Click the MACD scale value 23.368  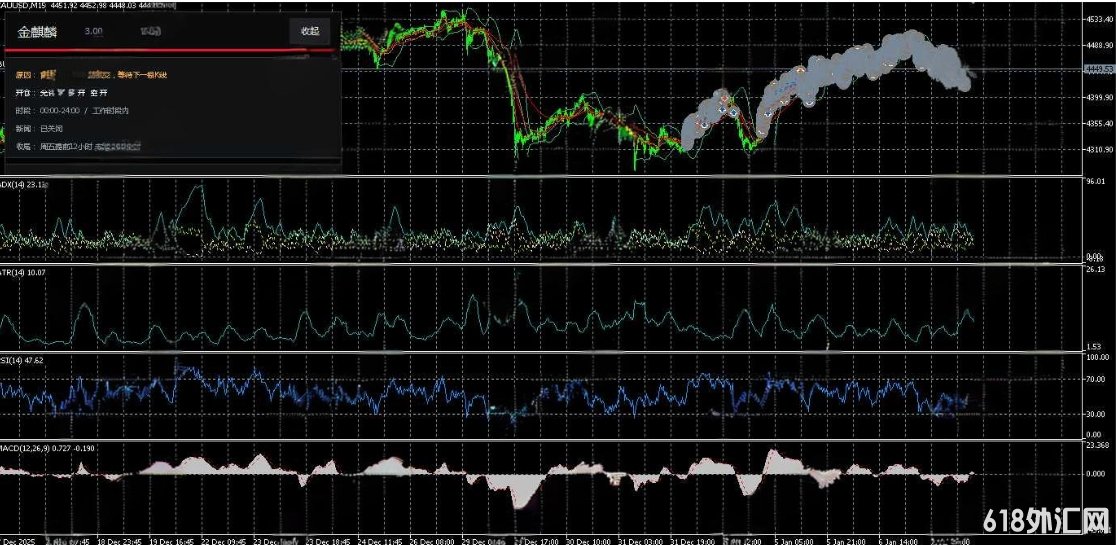[x=1099, y=446]
